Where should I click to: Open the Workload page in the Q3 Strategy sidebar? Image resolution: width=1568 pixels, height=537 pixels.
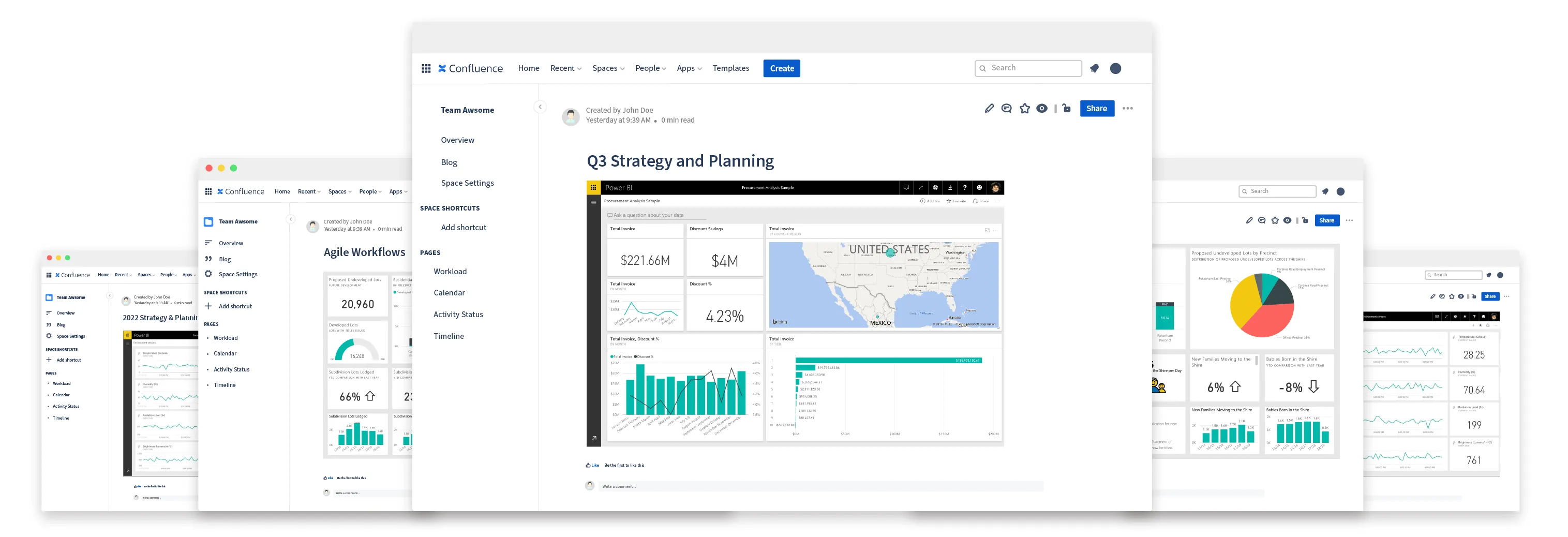tap(450, 272)
